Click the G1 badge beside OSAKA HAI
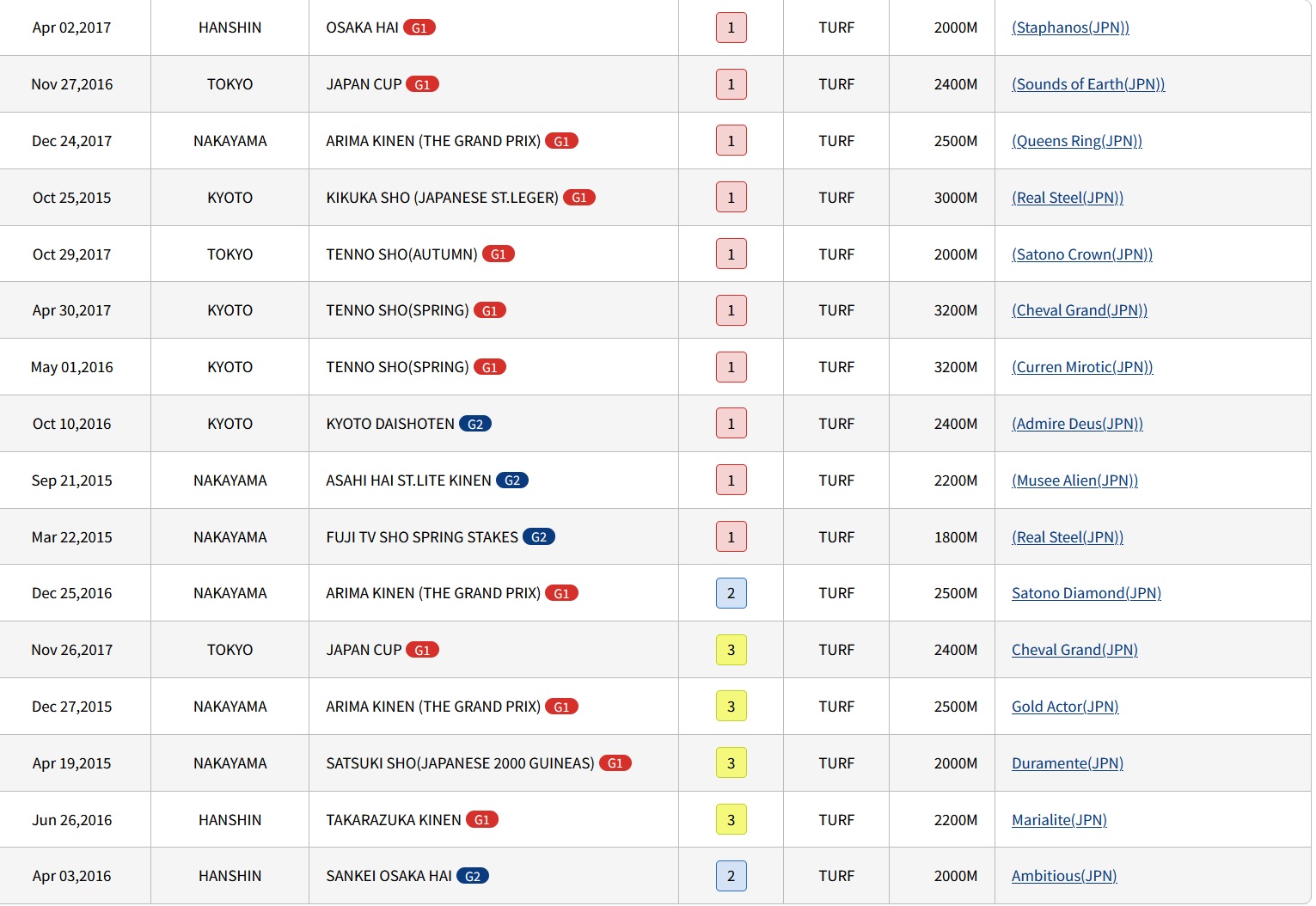The height and width of the screenshot is (906, 1316). [x=419, y=28]
